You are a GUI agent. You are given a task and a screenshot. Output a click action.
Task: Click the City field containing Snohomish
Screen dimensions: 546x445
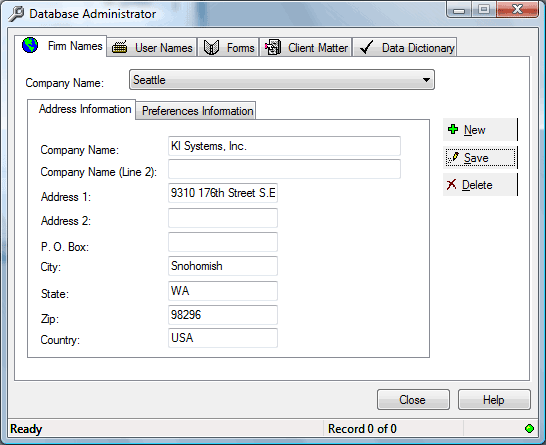tap(223, 266)
